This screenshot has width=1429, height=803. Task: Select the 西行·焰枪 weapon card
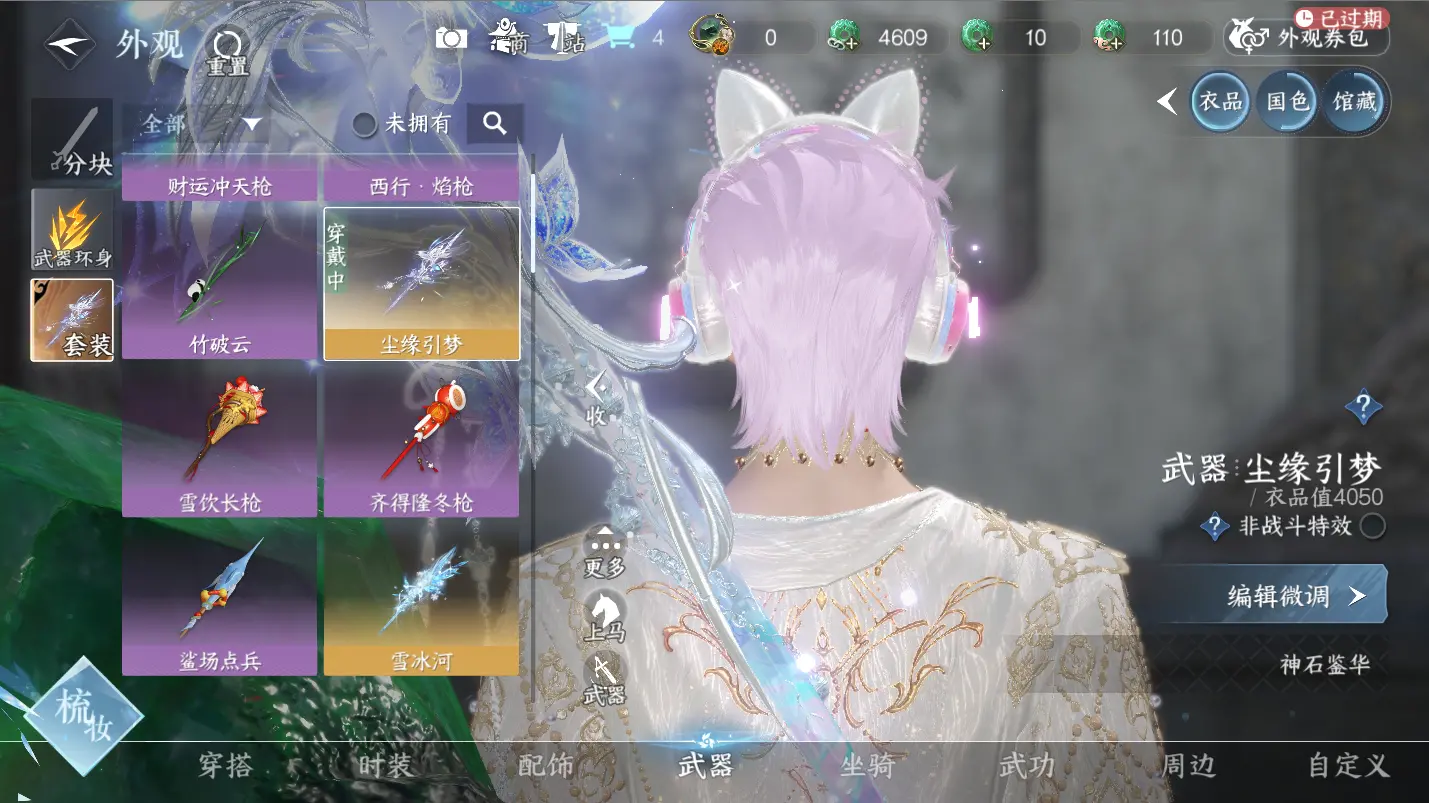point(421,178)
